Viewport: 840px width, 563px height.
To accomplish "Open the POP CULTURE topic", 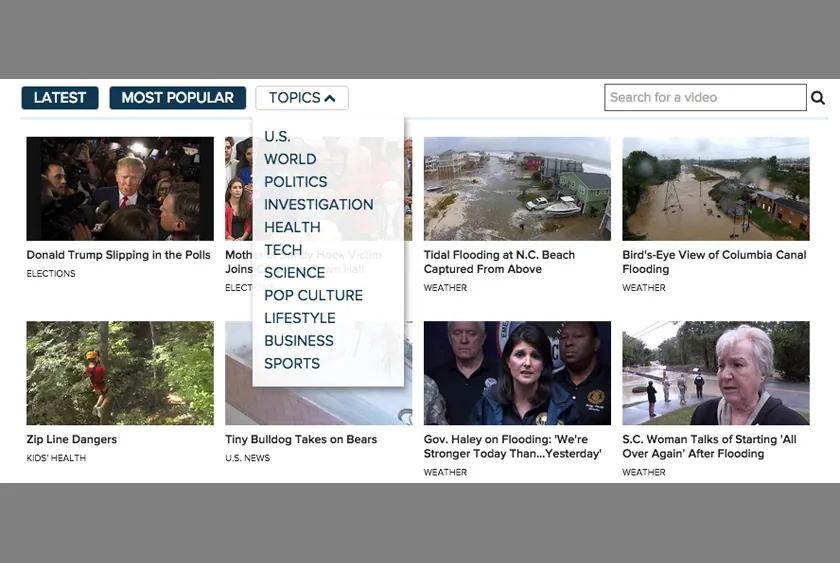I will click(x=313, y=295).
